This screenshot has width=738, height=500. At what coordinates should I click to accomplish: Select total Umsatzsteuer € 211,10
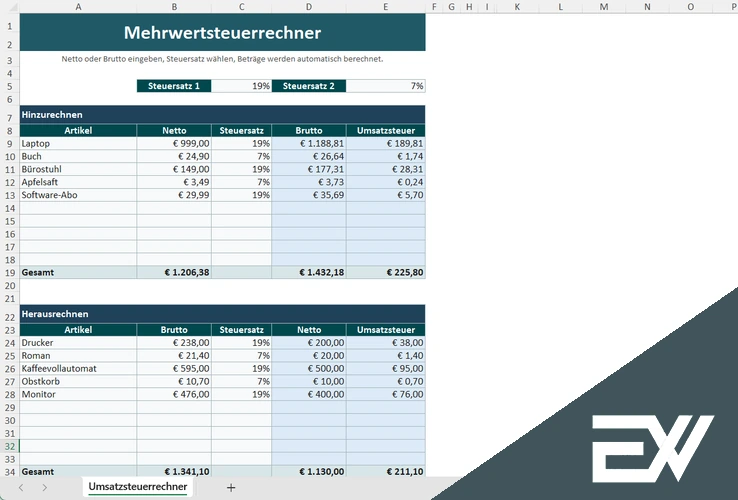coord(385,471)
